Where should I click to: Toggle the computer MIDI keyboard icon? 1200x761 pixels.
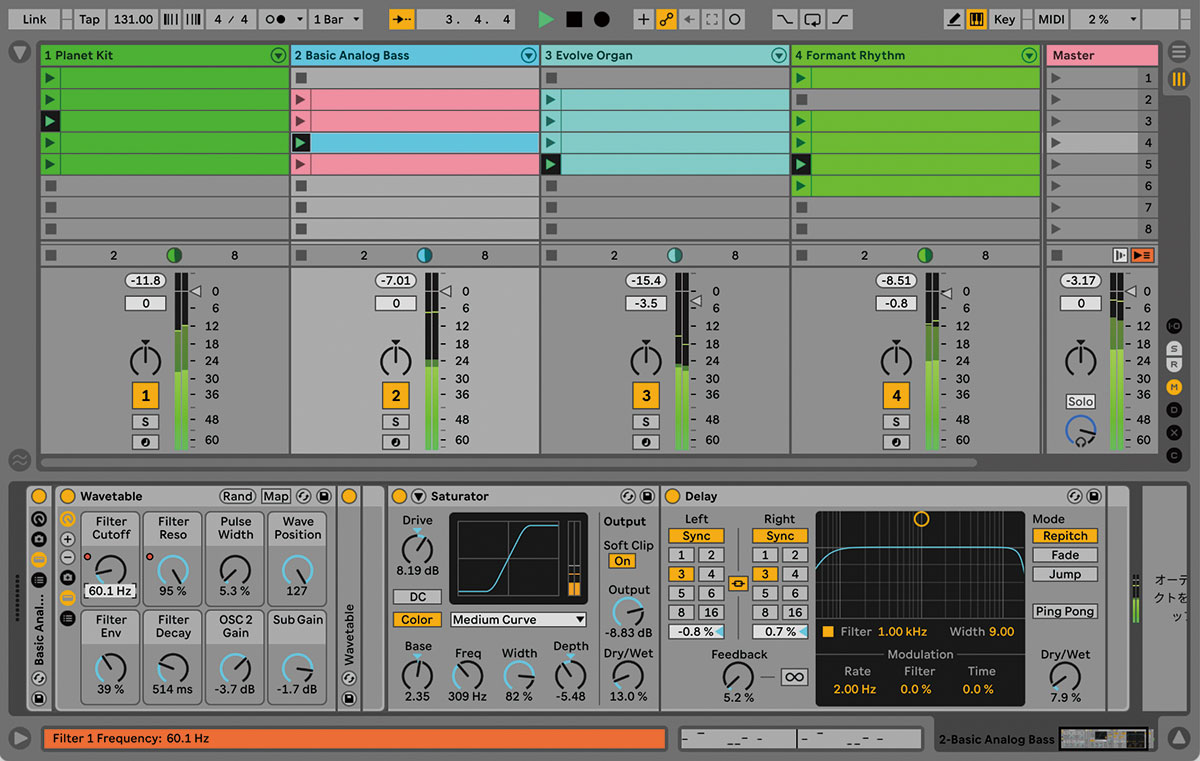pyautogui.click(x=977, y=19)
